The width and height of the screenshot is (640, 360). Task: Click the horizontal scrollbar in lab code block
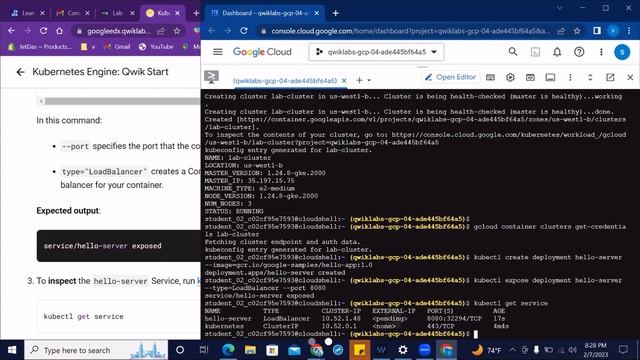[x=122, y=101]
